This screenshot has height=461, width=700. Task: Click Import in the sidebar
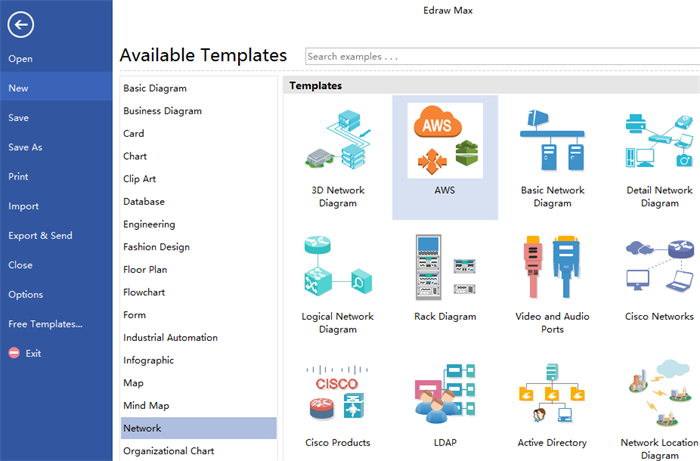(23, 206)
